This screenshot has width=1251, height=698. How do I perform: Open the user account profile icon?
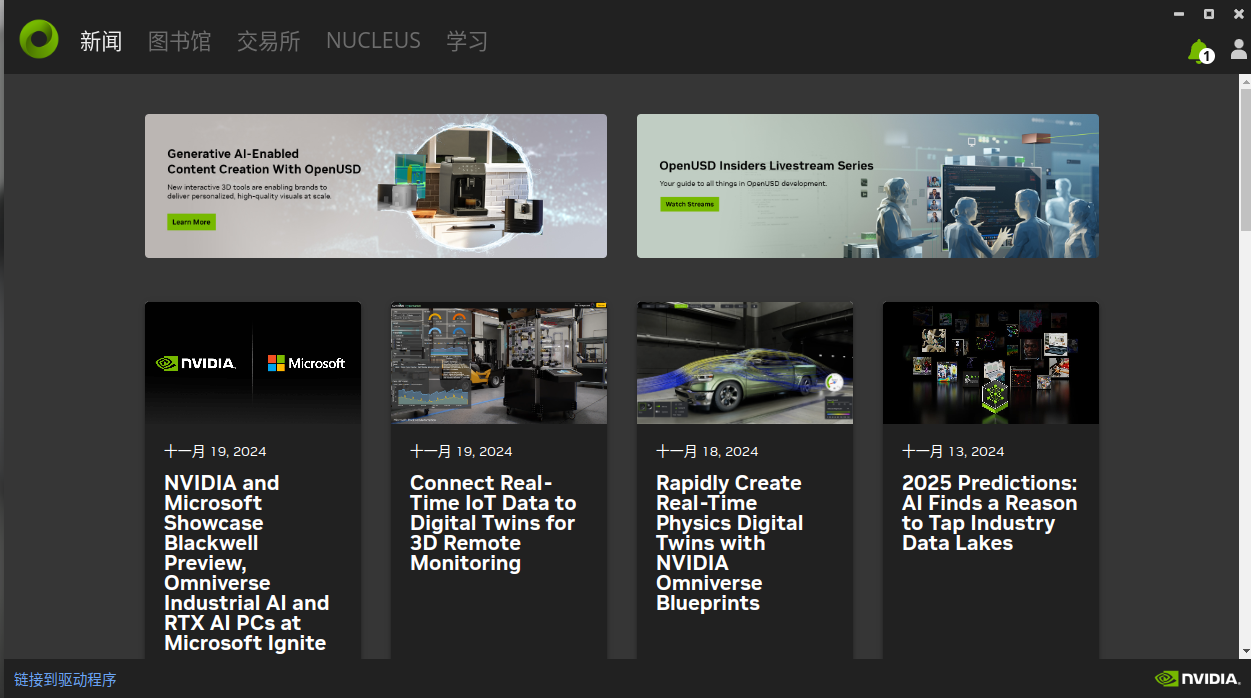click(x=1239, y=49)
